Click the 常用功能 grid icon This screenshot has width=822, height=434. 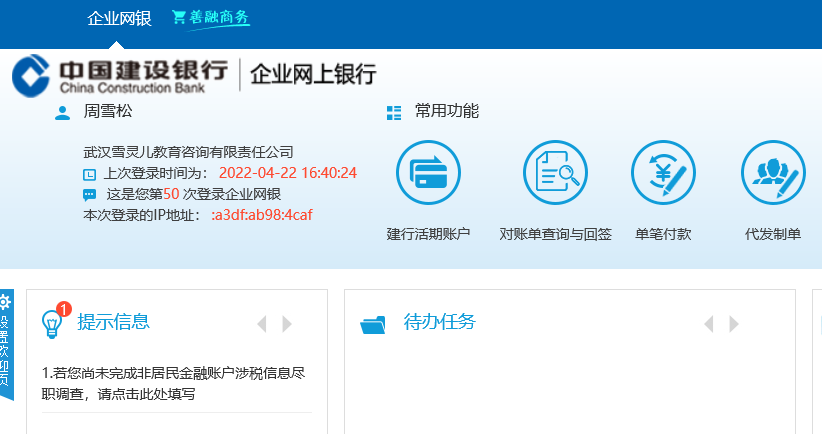pyautogui.click(x=394, y=113)
